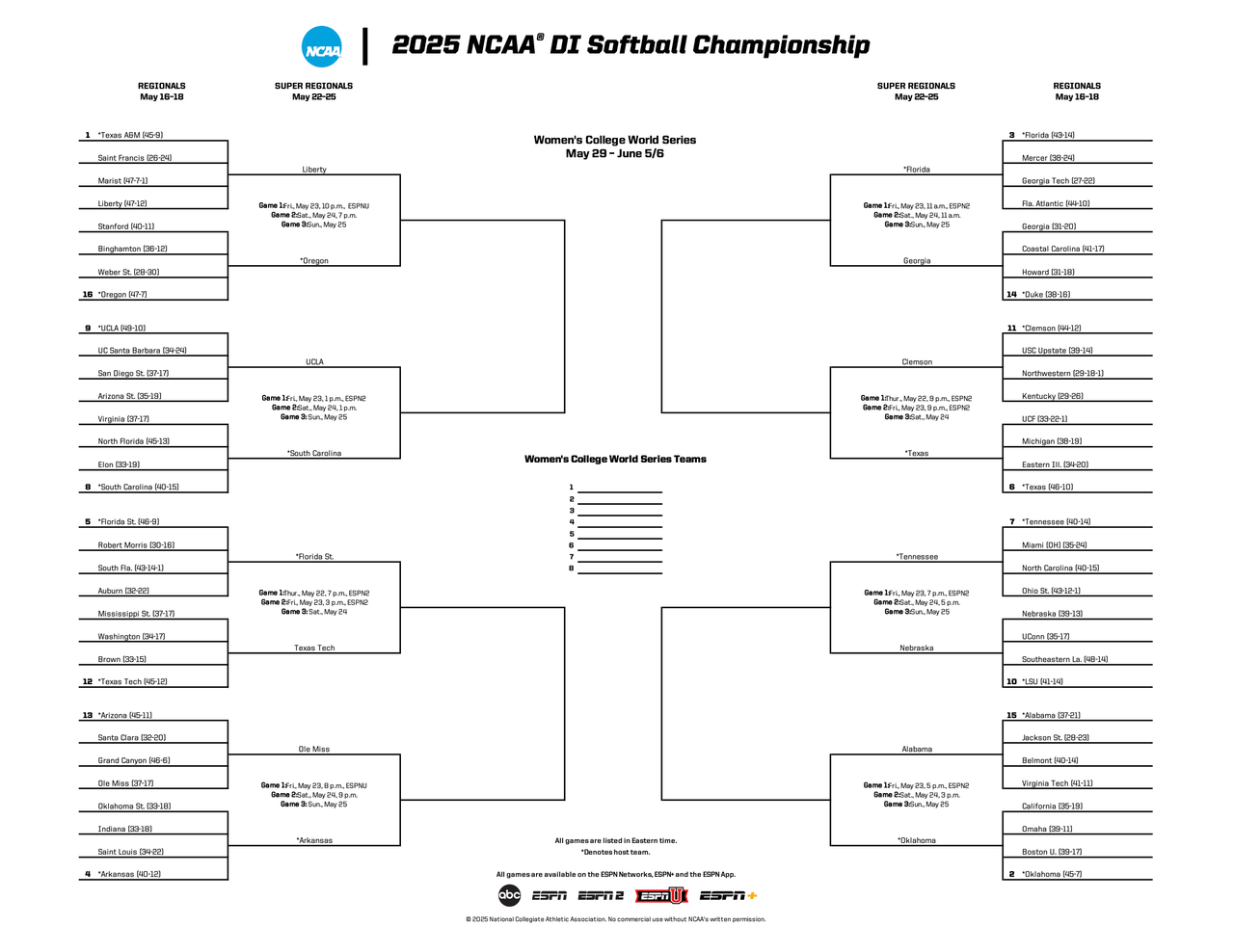Click the ESPN2 network logo
The width and height of the screenshot is (1234, 952).
coord(601,896)
